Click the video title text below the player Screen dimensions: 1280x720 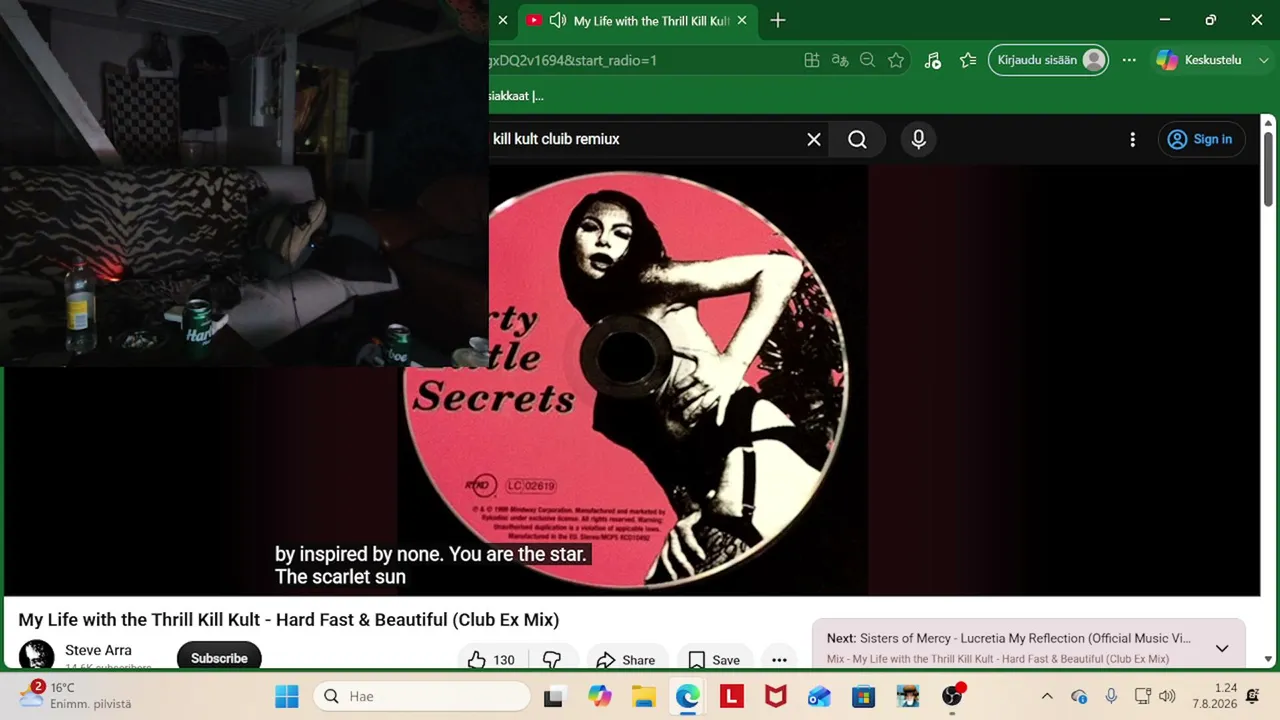(289, 620)
